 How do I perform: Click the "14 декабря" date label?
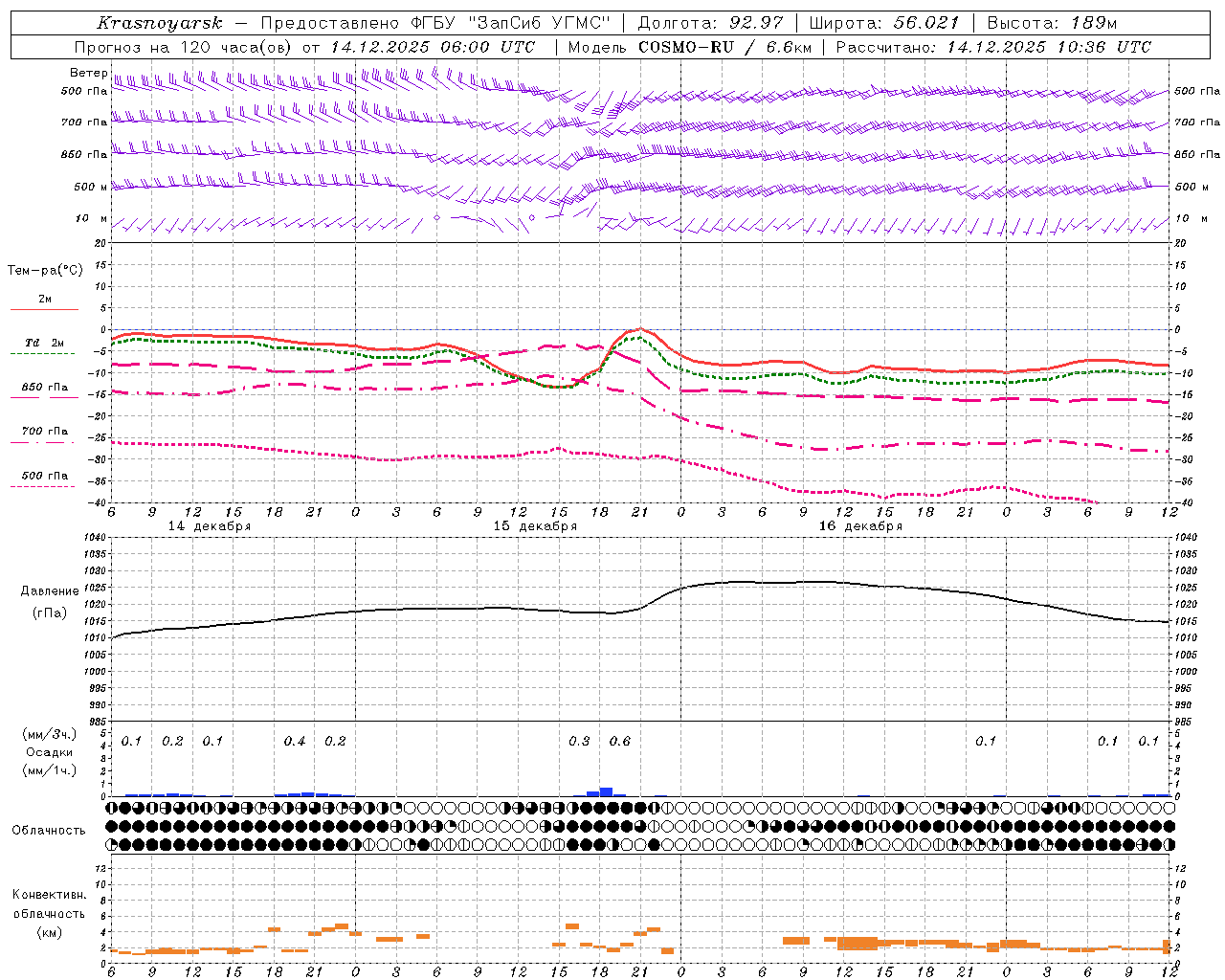210,526
